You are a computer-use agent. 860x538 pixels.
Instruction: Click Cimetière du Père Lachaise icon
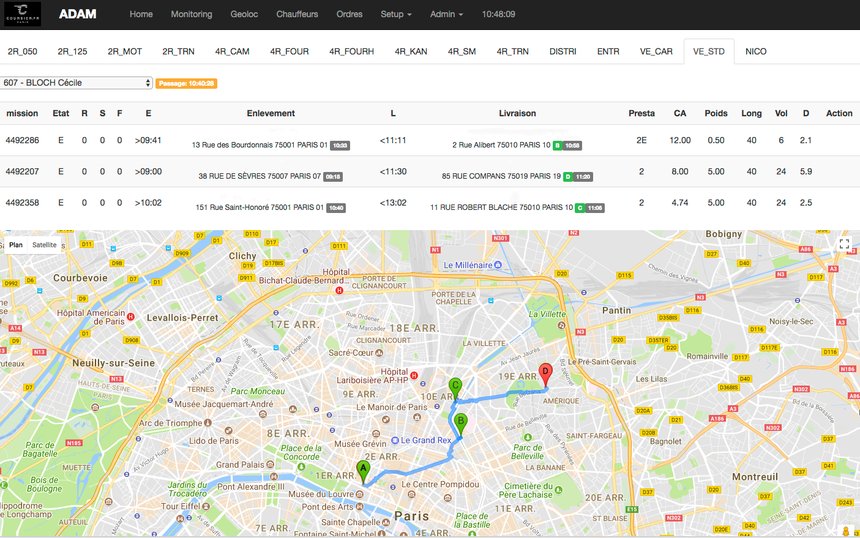coord(558,490)
